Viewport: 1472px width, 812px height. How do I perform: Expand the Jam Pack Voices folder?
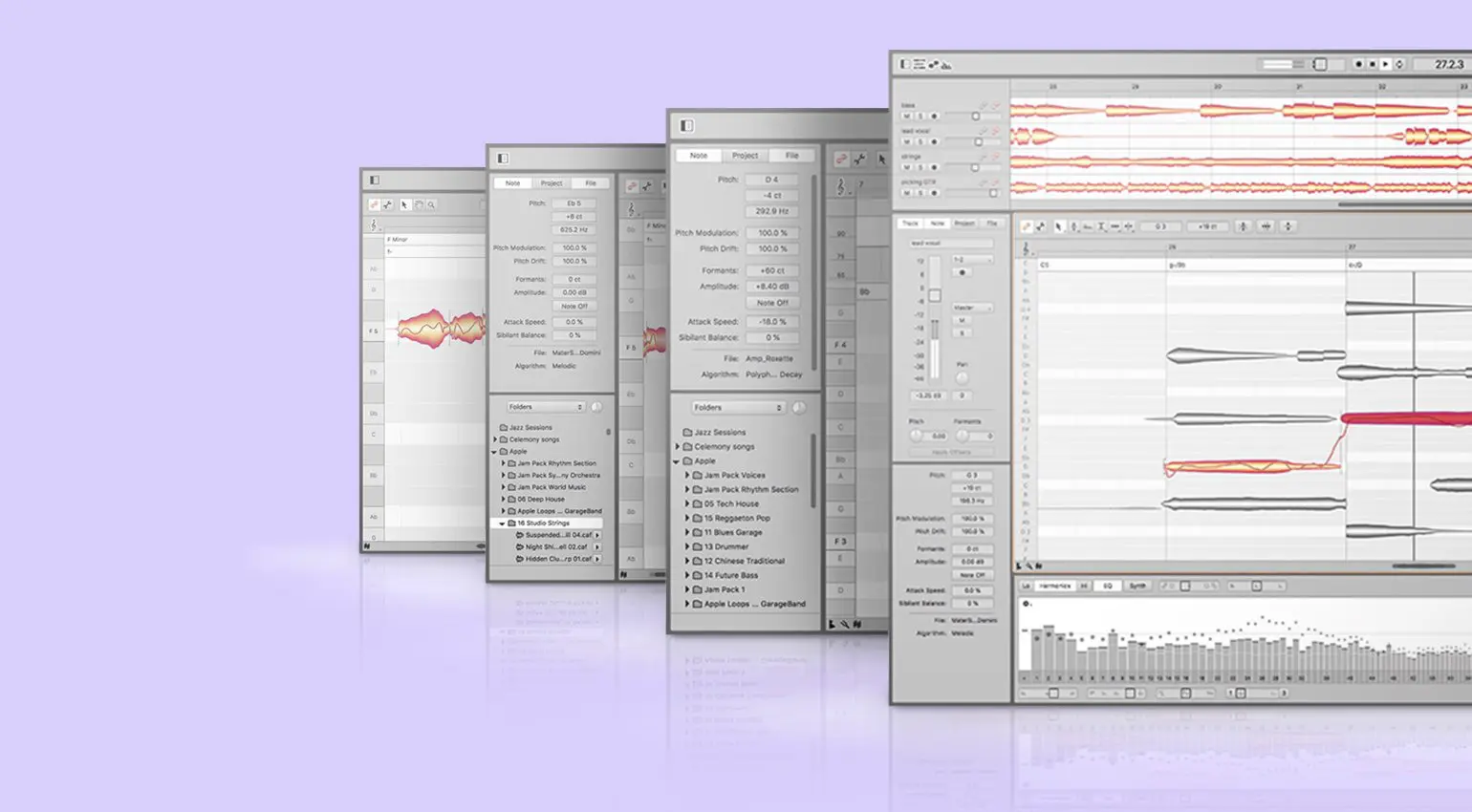pos(686,475)
